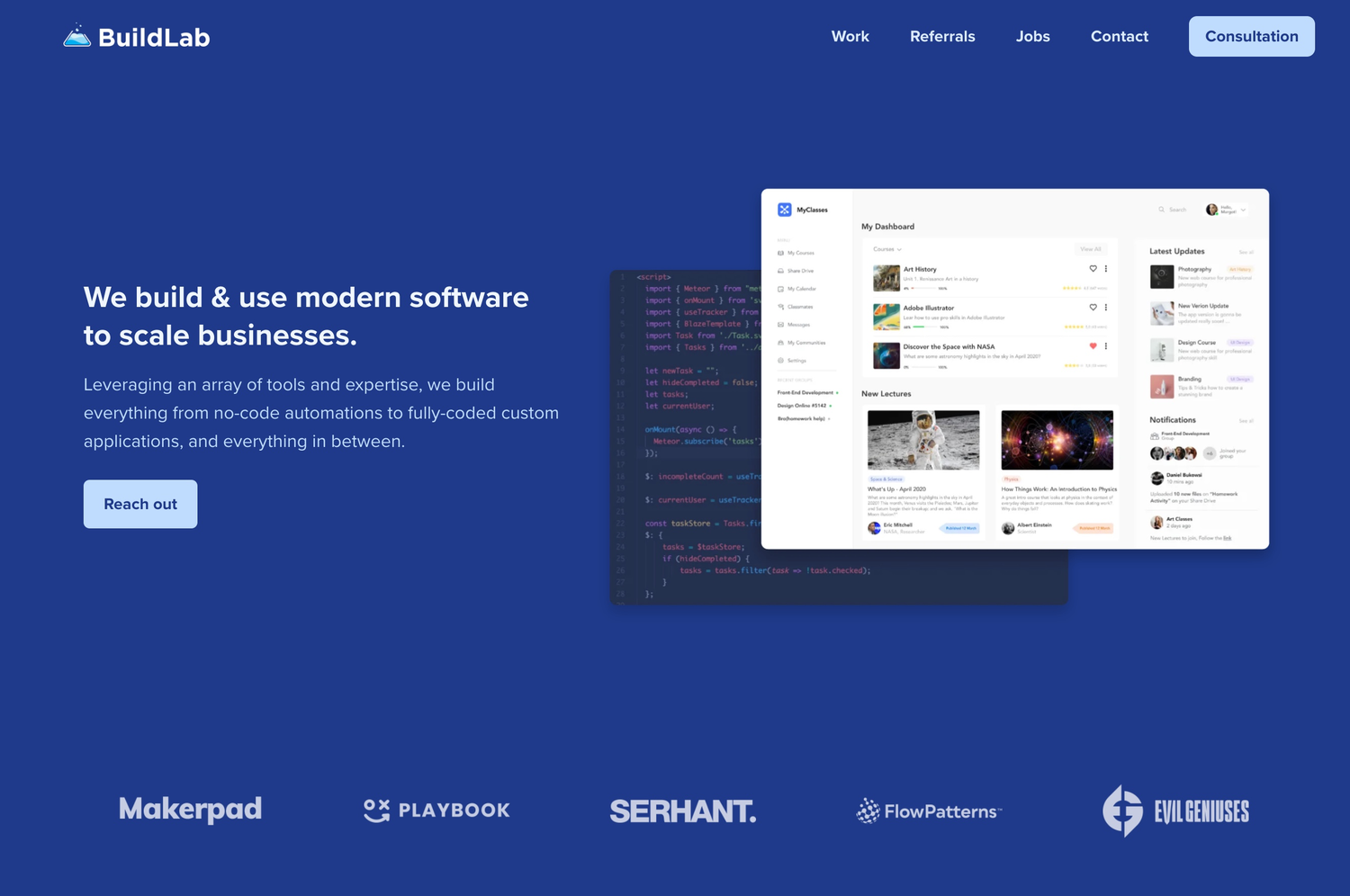Open the Settings gear icon

tap(780, 361)
